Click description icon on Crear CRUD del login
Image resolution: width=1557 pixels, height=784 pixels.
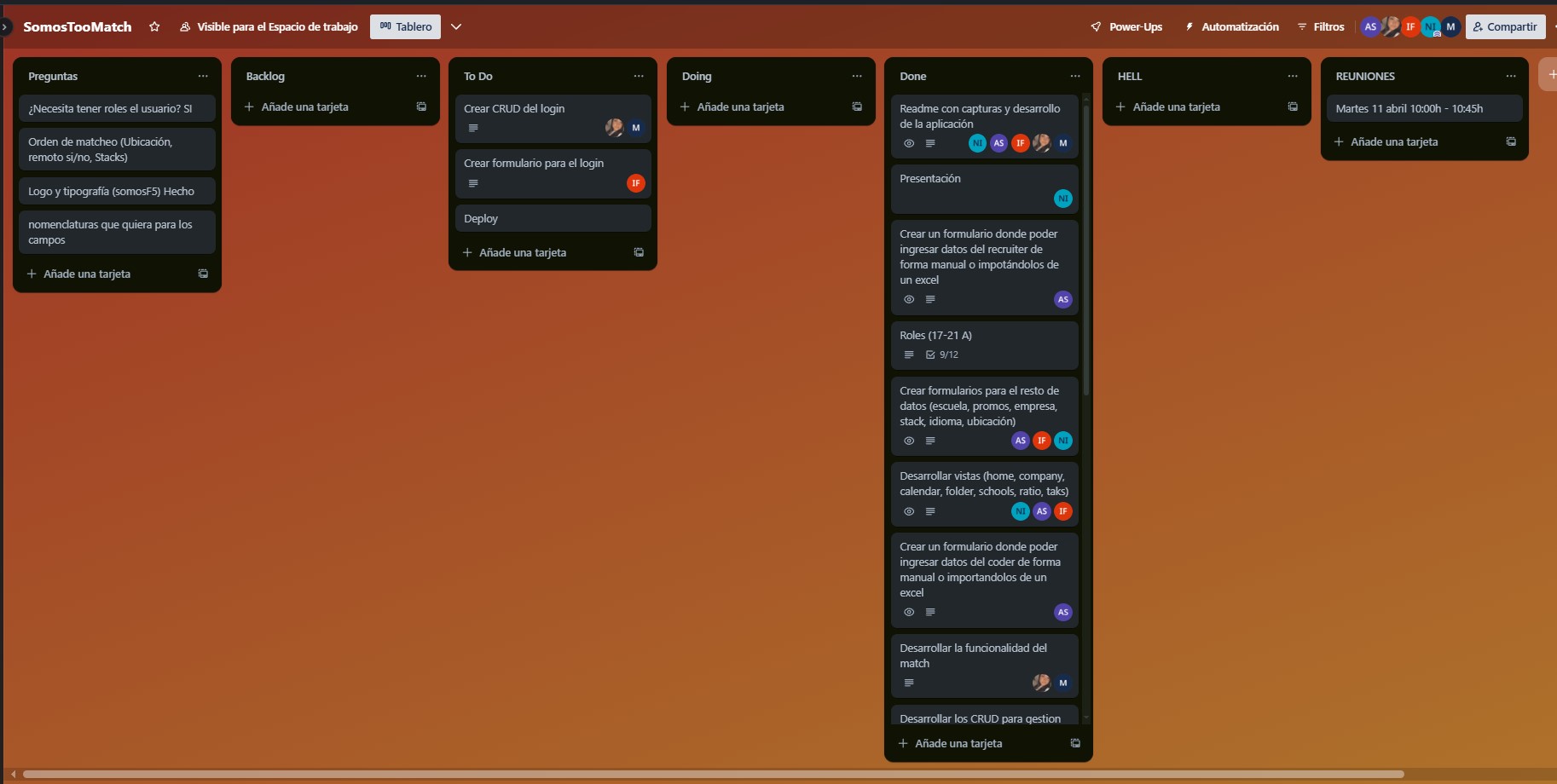click(473, 128)
